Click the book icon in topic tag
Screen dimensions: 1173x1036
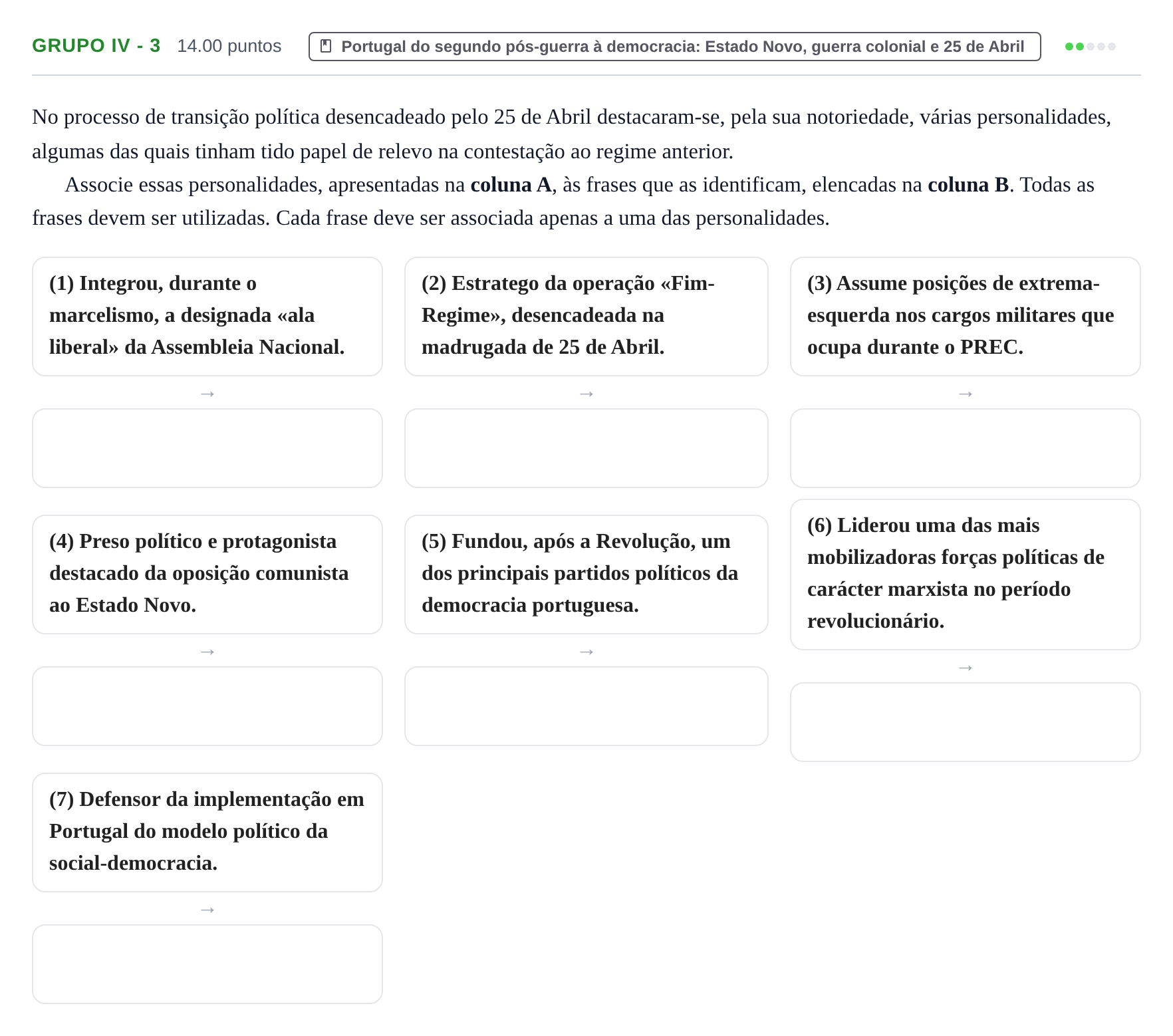coord(326,46)
